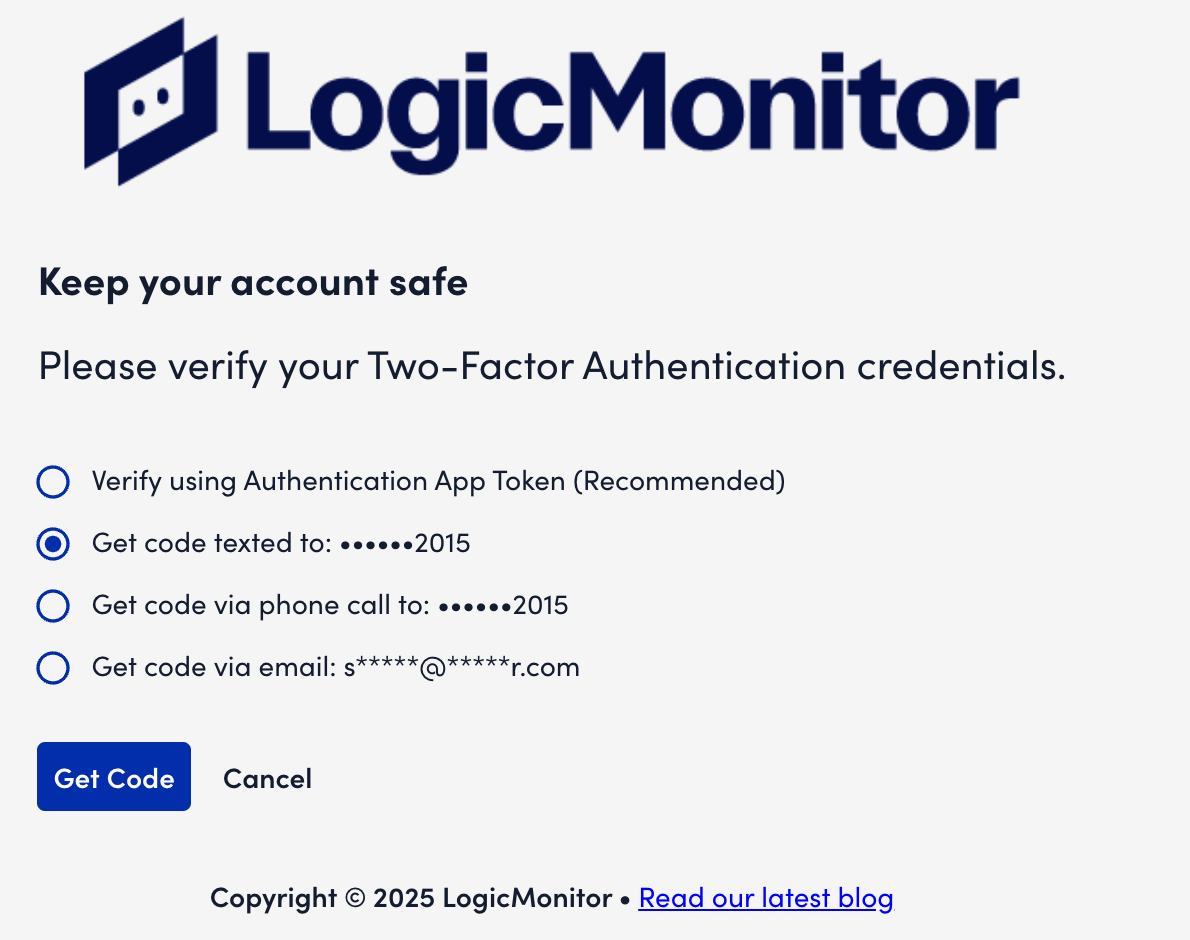Click the "Keep your account safe" heading
The width and height of the screenshot is (1190, 940).
coord(253,283)
